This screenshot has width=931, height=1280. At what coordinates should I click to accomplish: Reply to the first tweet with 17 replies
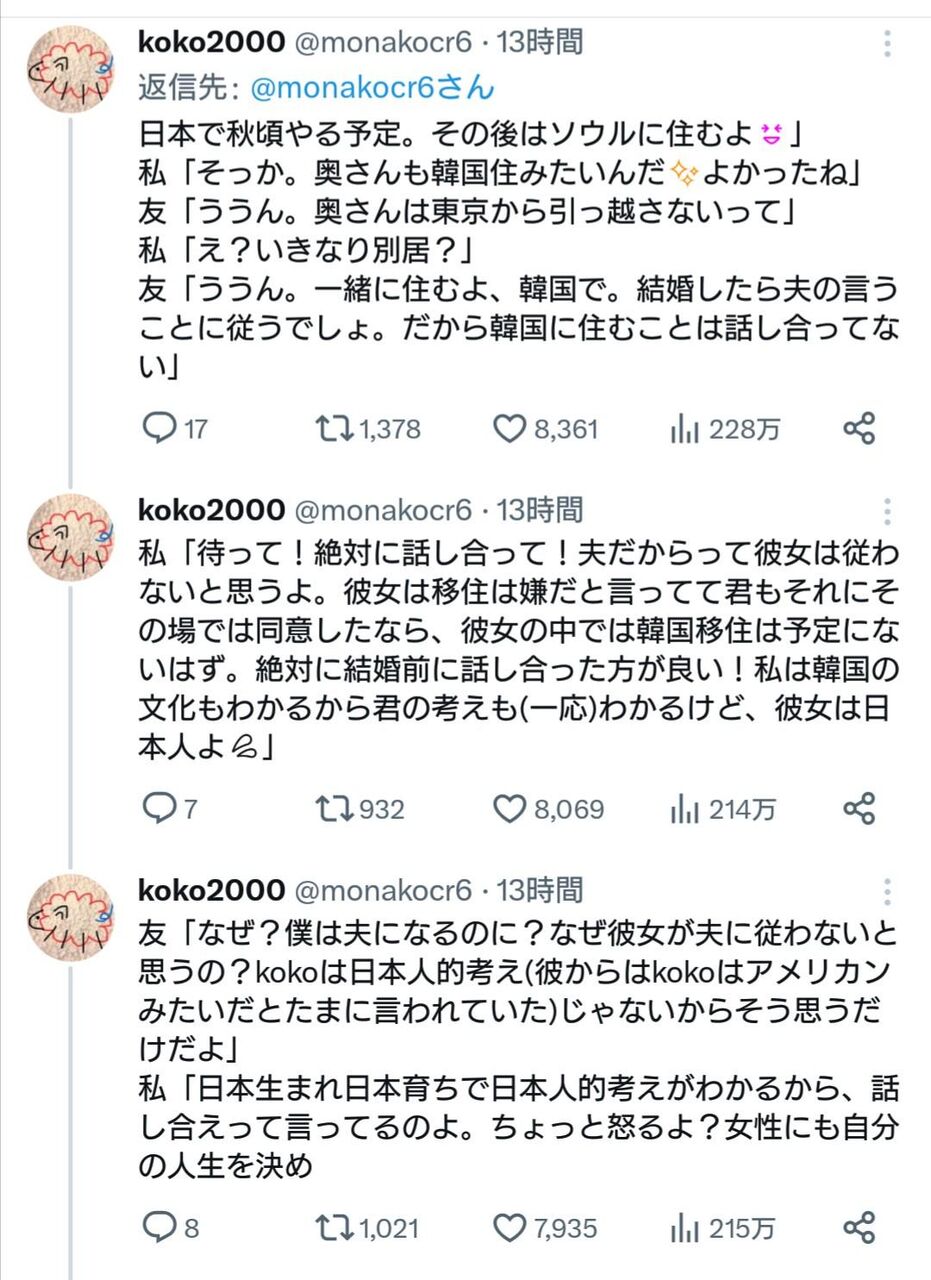point(159,429)
